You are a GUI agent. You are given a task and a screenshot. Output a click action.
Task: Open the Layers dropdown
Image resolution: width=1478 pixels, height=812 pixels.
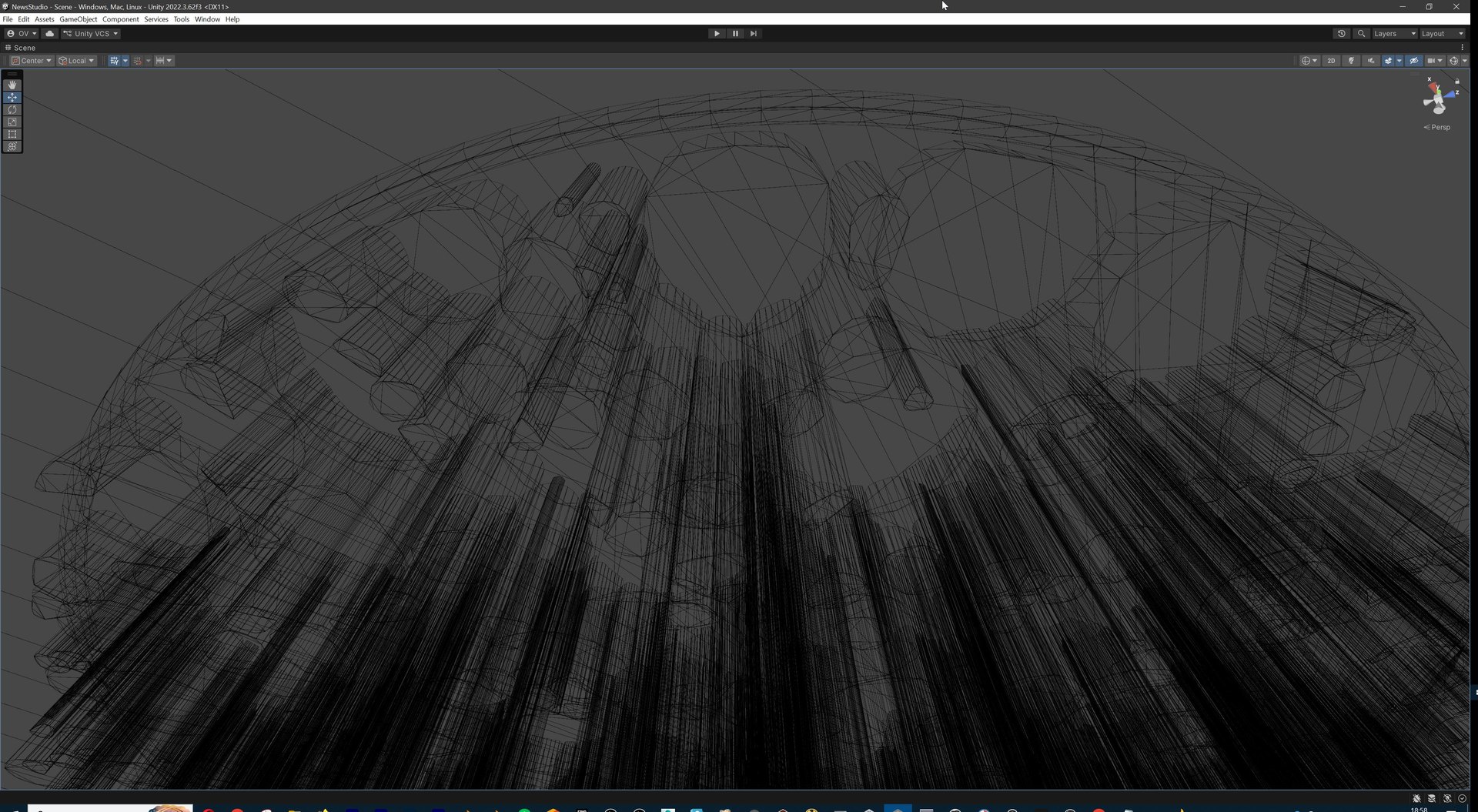click(x=1395, y=34)
